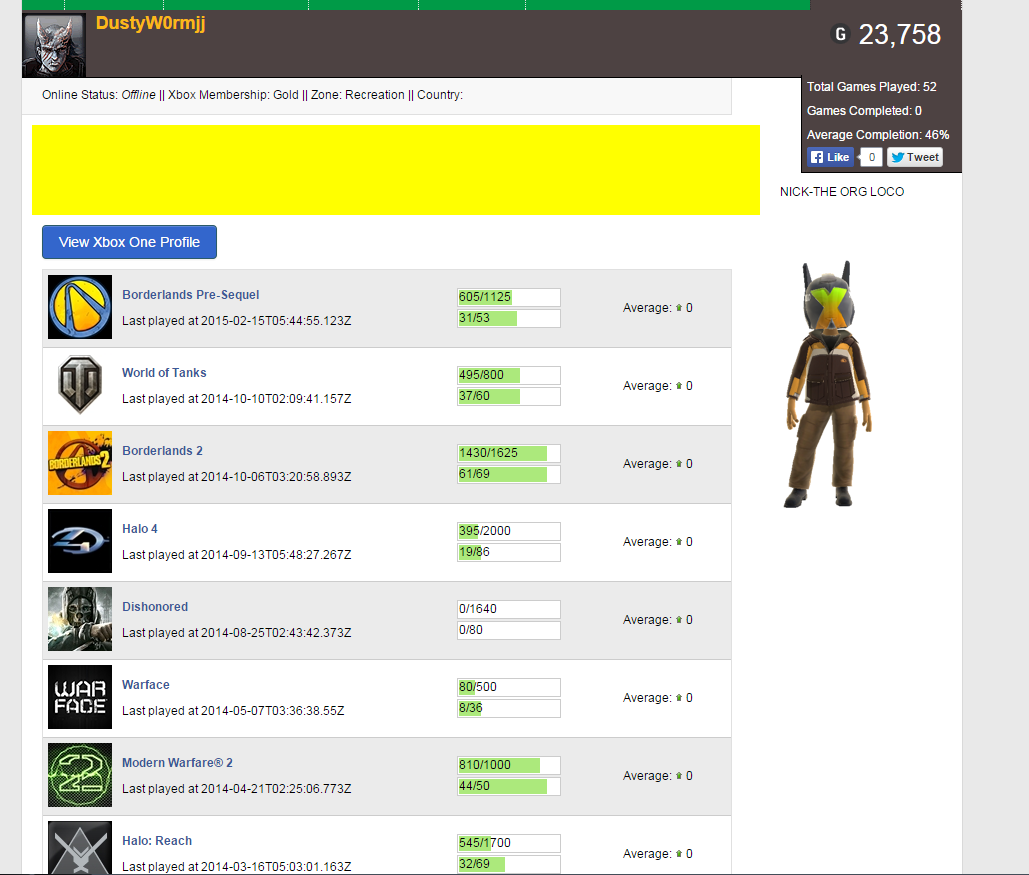Click Total Games Played: 52 text

click(x=872, y=87)
